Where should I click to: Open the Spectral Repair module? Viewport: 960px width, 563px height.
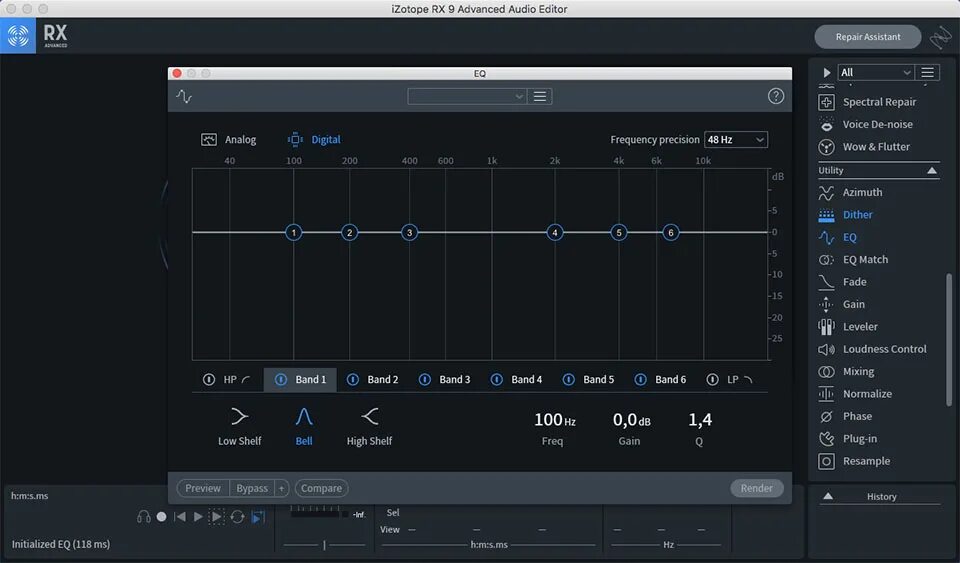click(x=868, y=102)
